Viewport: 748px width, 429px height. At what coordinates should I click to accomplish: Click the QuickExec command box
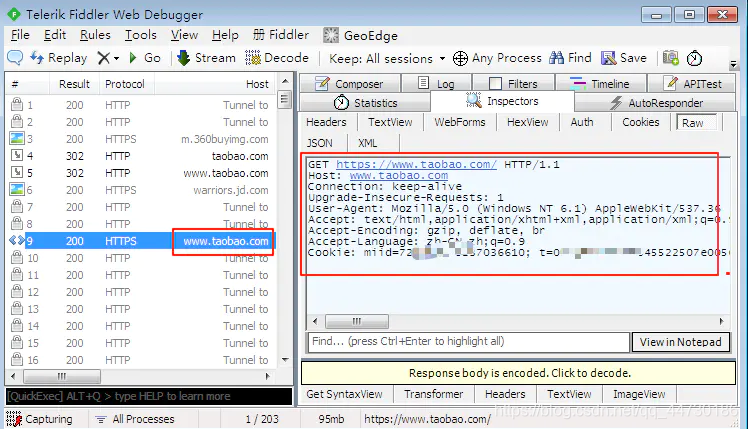[149, 396]
